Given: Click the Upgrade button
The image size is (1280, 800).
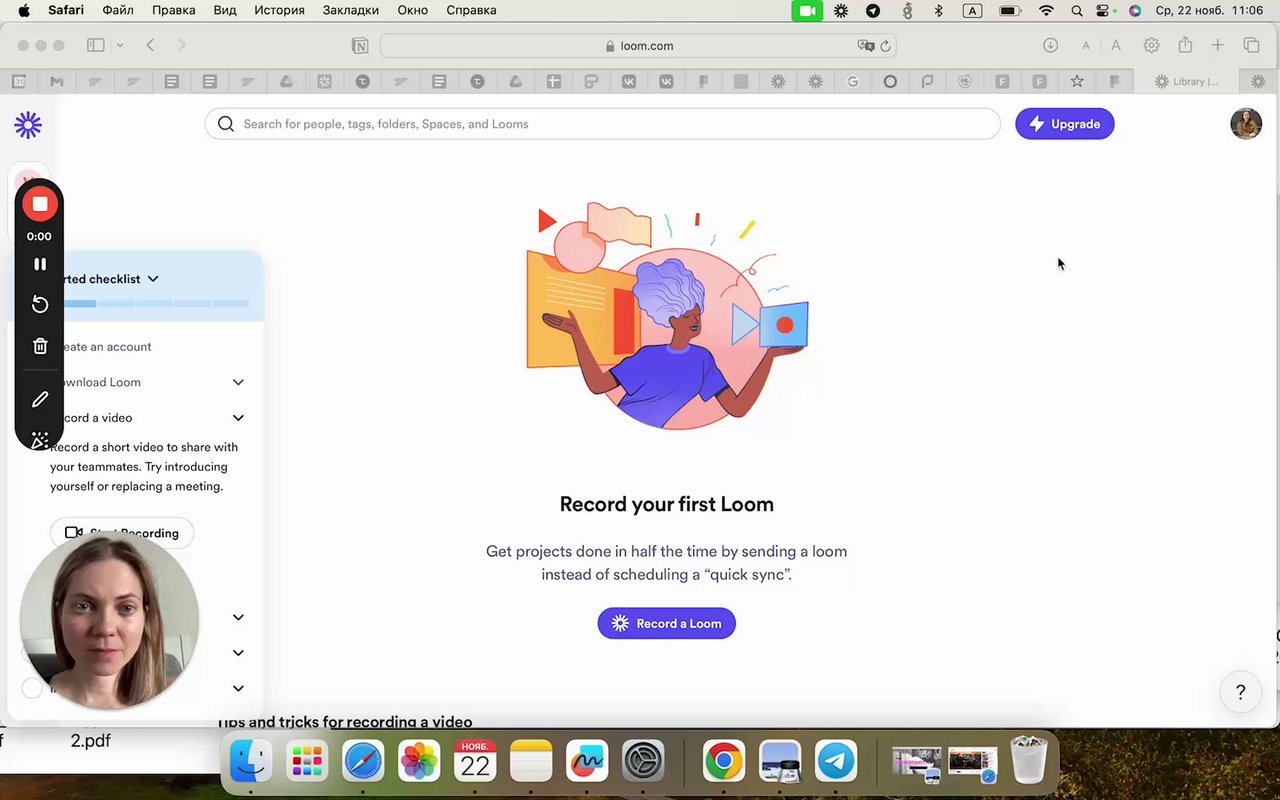Looking at the screenshot, I should [x=1064, y=124].
